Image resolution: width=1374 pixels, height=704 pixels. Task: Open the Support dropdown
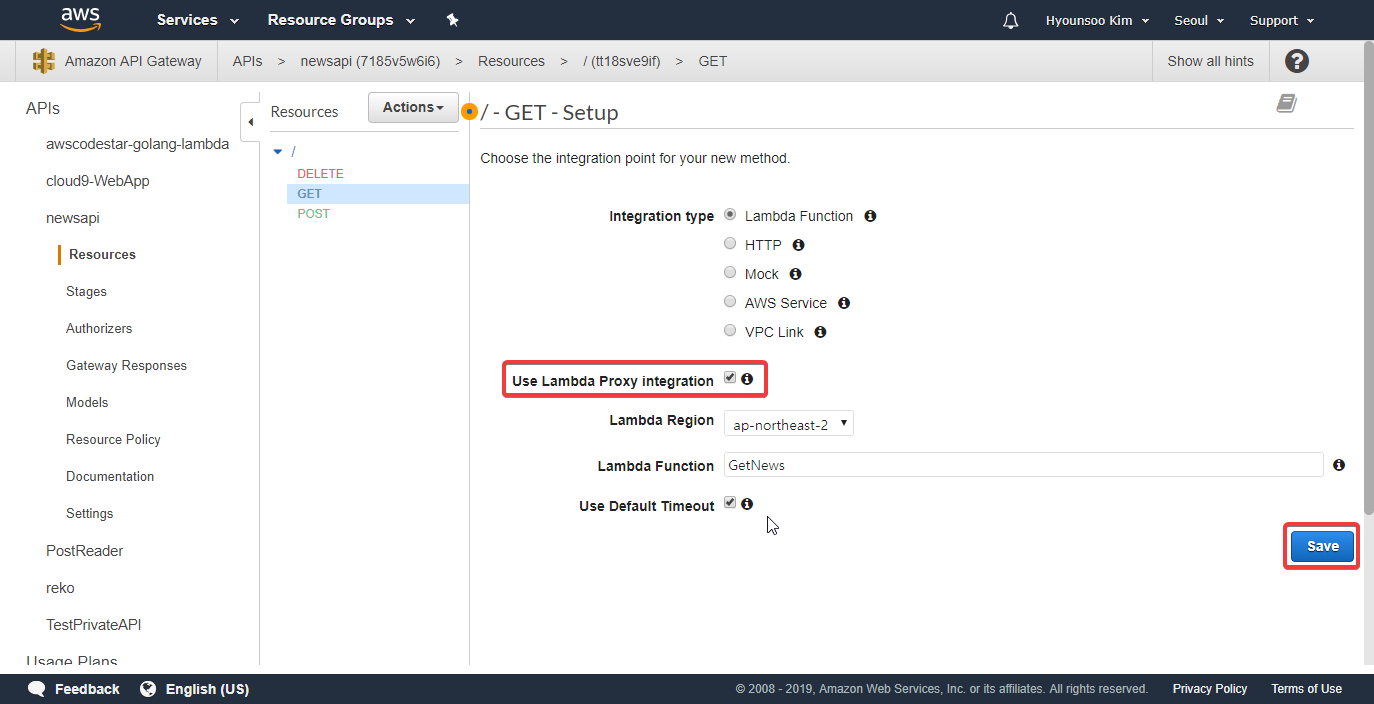click(1282, 20)
